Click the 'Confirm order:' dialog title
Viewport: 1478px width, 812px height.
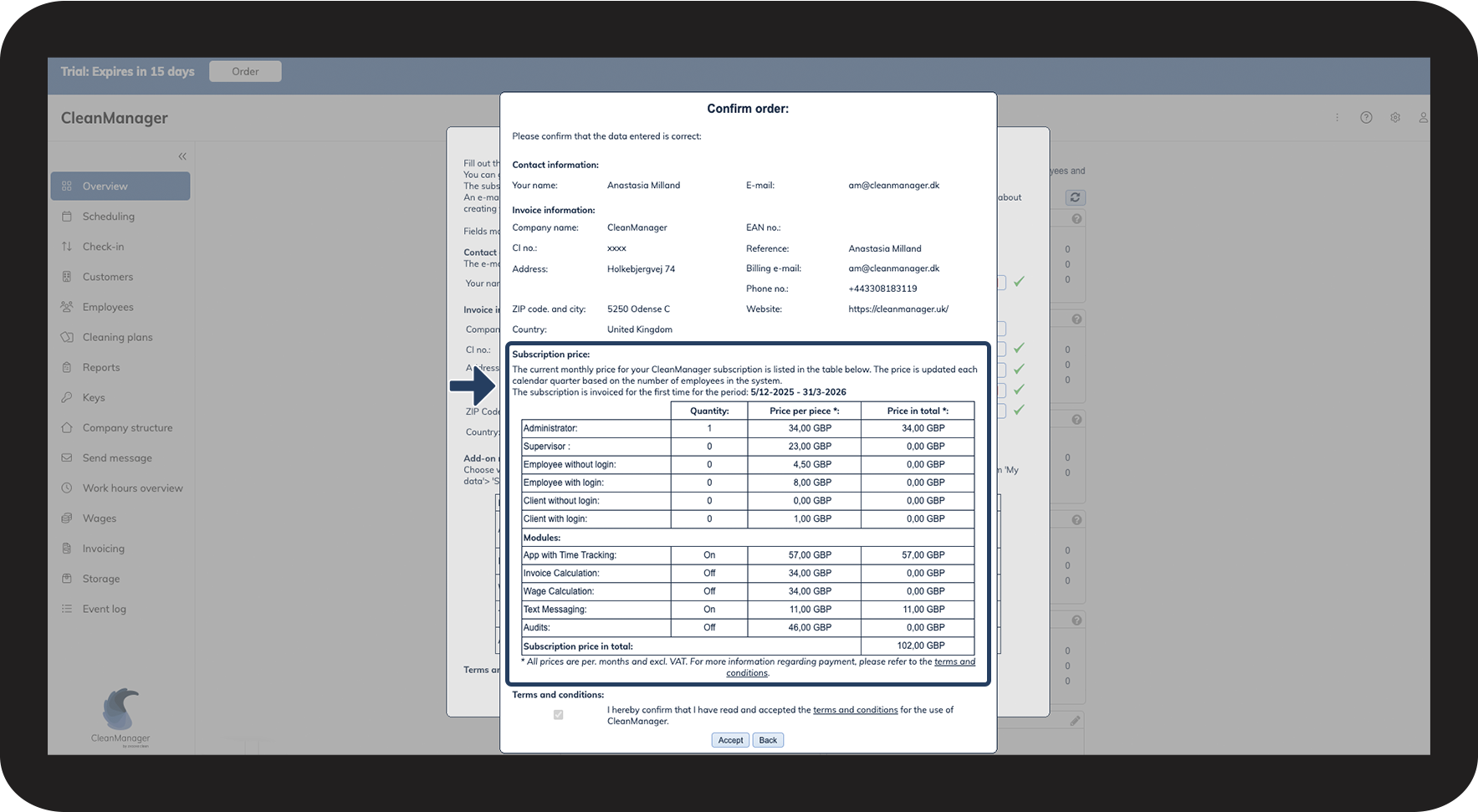click(x=748, y=109)
